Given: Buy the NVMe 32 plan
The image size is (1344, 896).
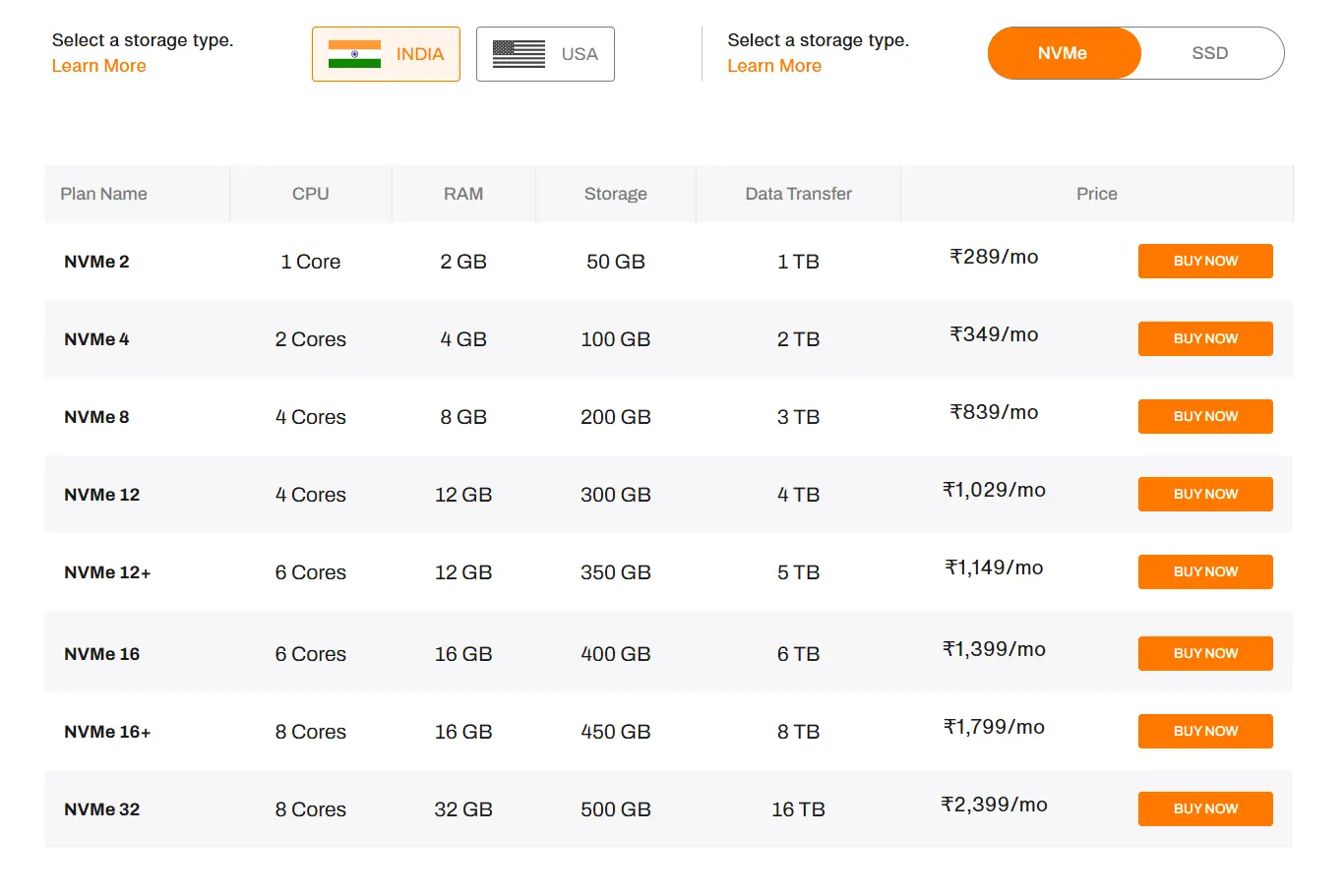Looking at the screenshot, I should pos(1204,808).
